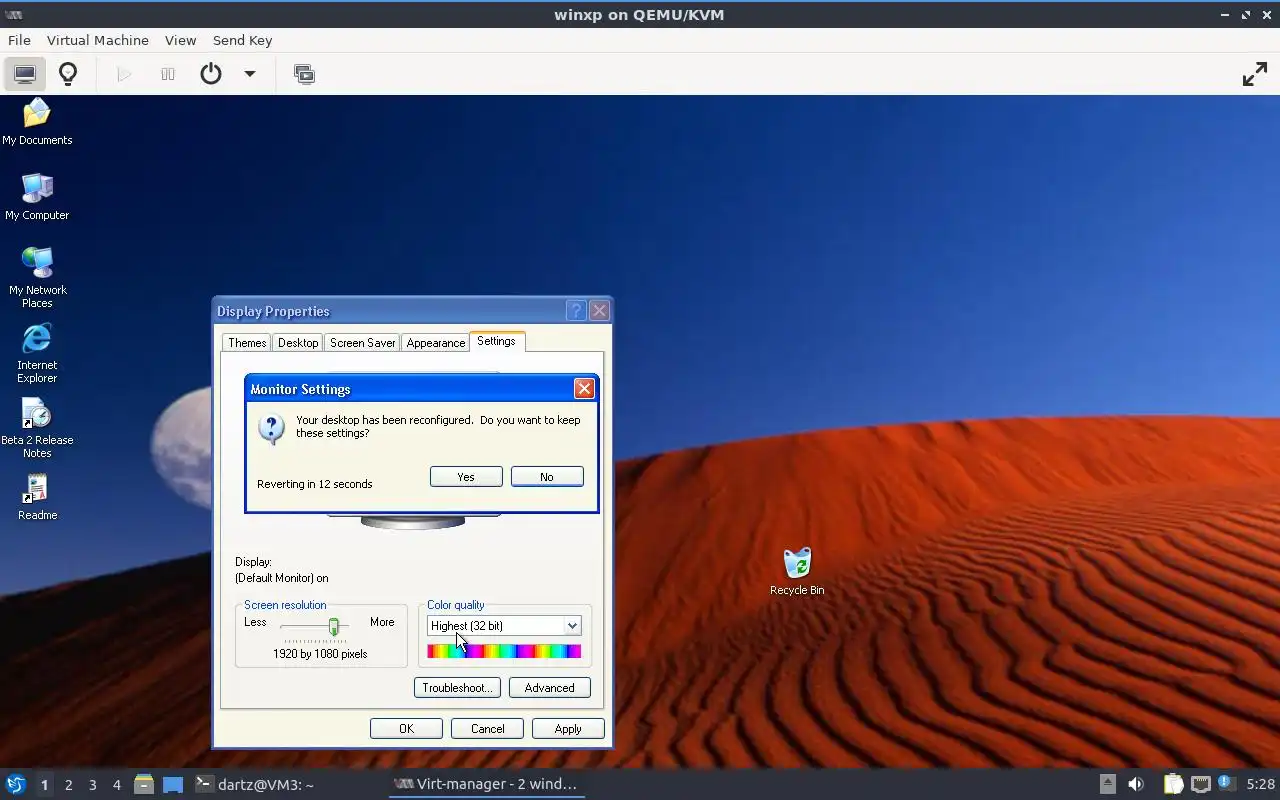This screenshot has width=1280, height=800.
Task: Close the Display Properties window
Action: (x=599, y=311)
